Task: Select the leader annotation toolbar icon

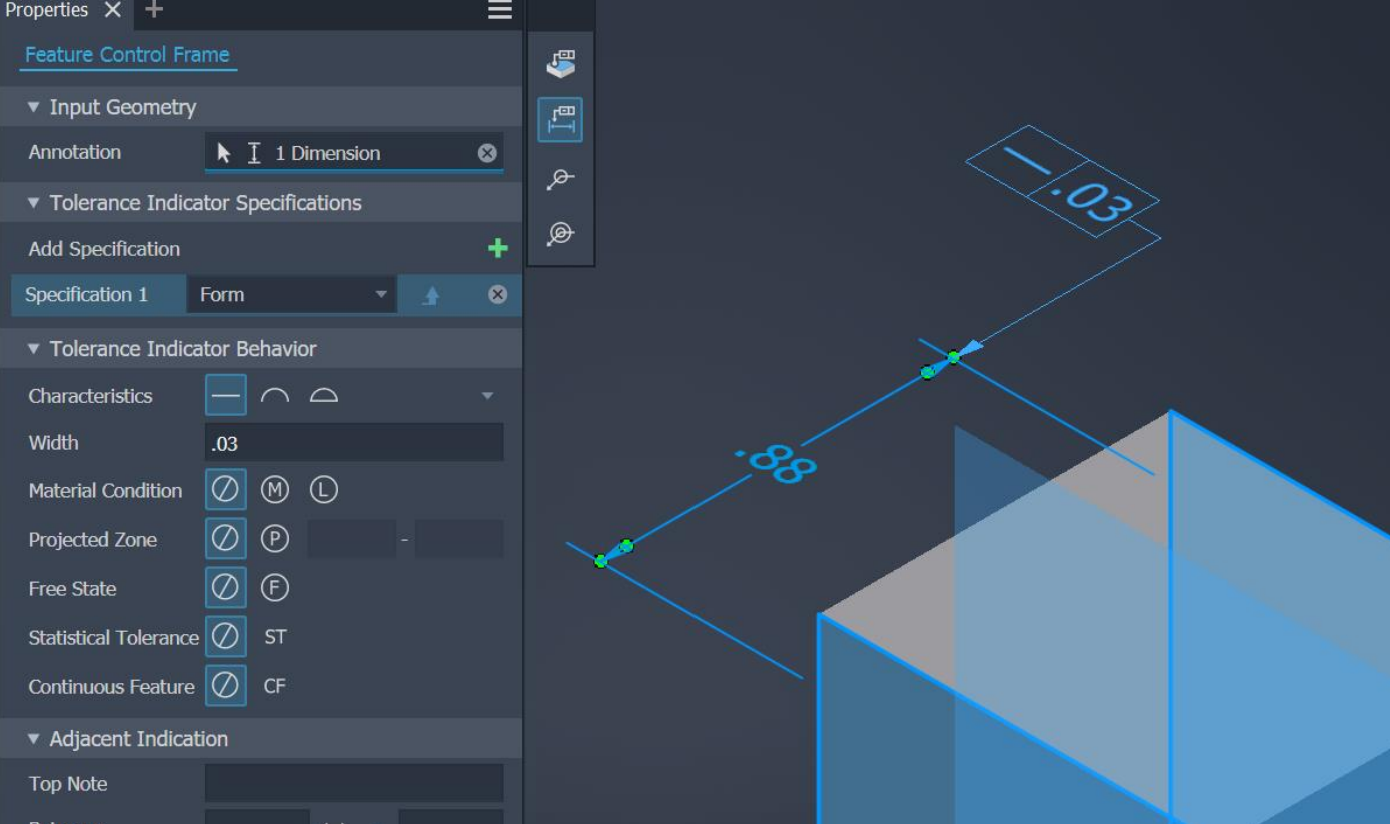Action: [x=561, y=179]
